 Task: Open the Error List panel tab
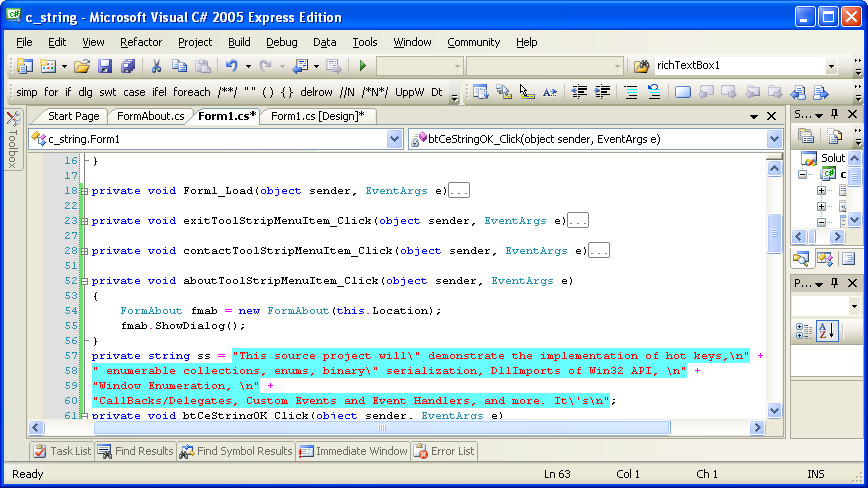point(444,451)
